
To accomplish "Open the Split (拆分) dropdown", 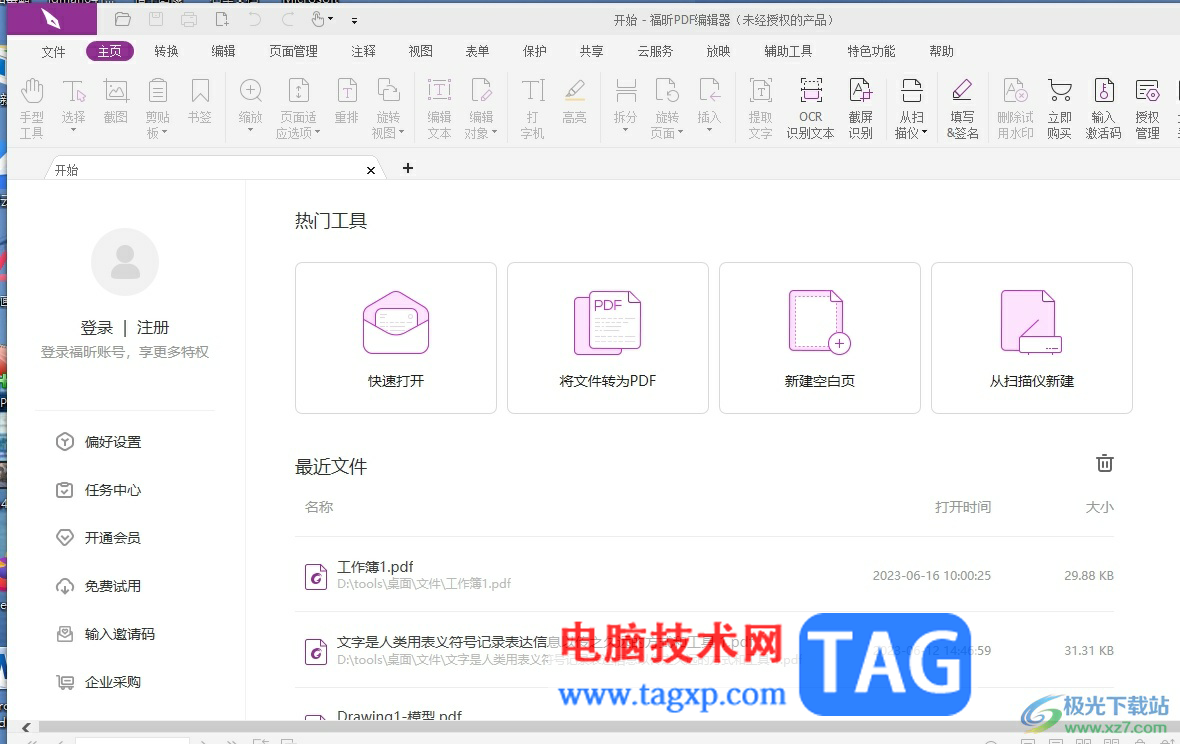I will [625, 130].
